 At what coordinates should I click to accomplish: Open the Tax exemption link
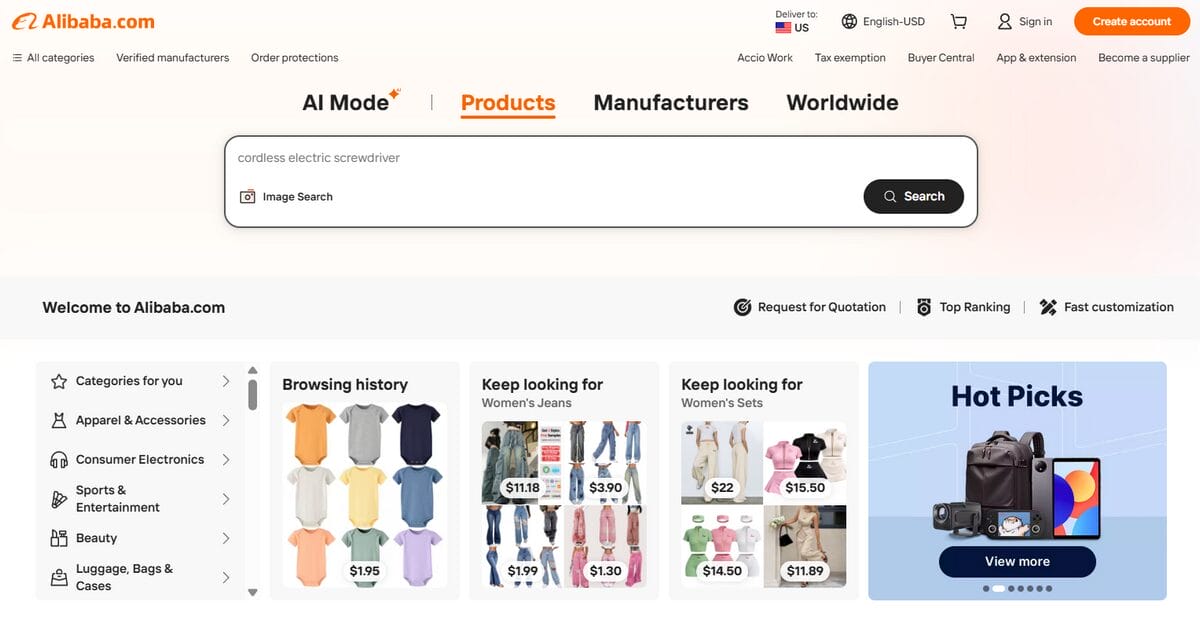pyautogui.click(x=850, y=57)
